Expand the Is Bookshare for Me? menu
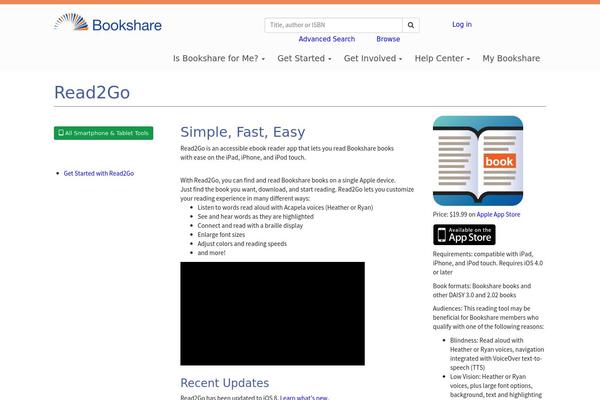Screen dimensions: 600x400 (x=219, y=59)
